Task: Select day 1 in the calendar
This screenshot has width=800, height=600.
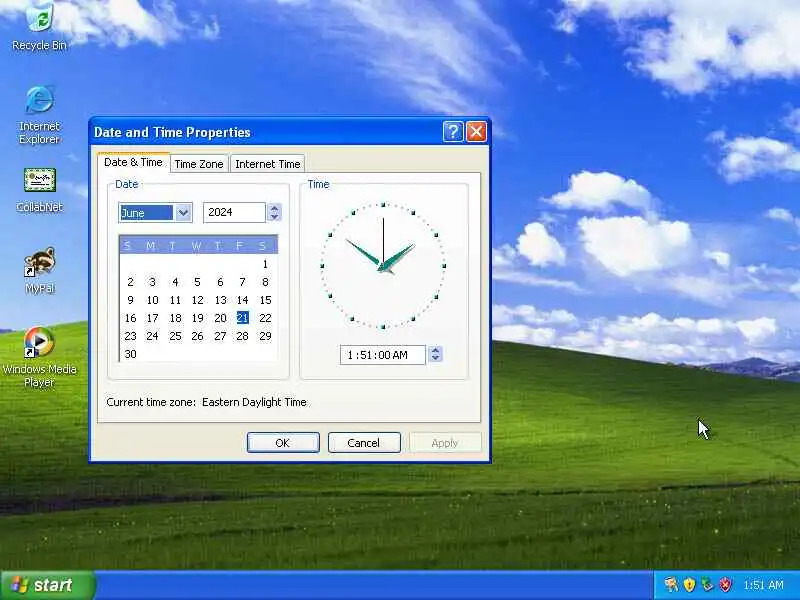Action: pyautogui.click(x=265, y=264)
